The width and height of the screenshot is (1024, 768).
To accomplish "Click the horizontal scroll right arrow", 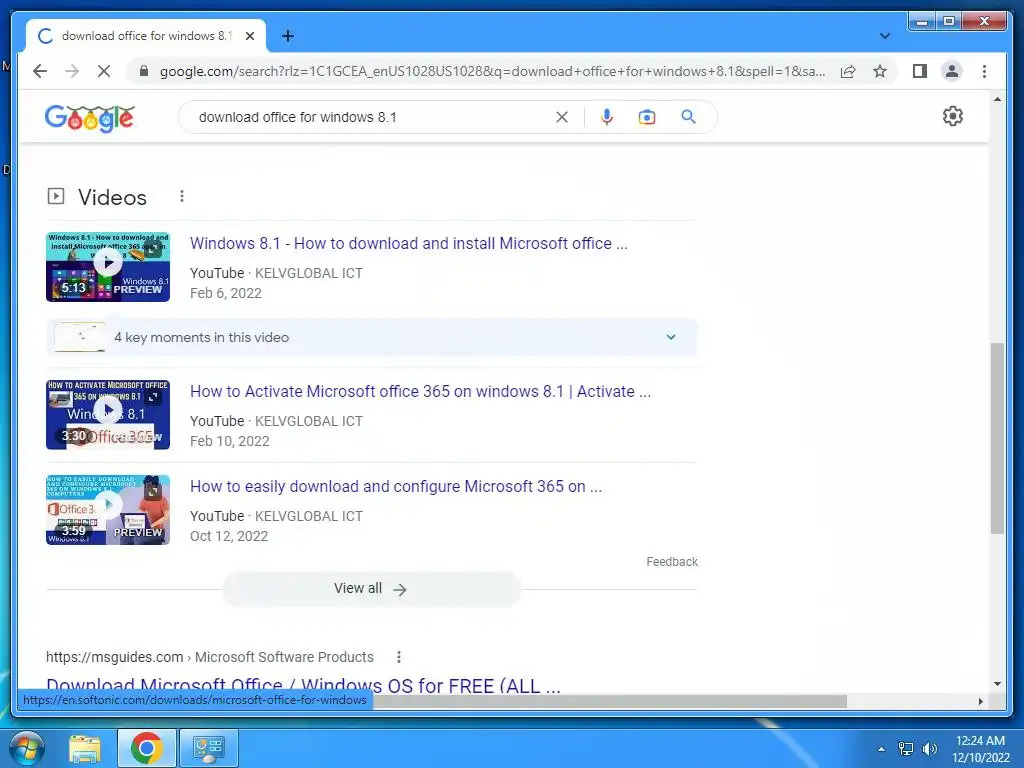I will [980, 701].
